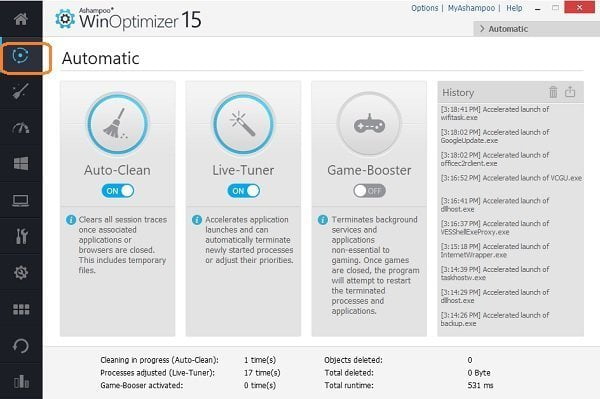Click the Live-Tuner title text
This screenshot has width=600, height=399.
[x=243, y=170]
